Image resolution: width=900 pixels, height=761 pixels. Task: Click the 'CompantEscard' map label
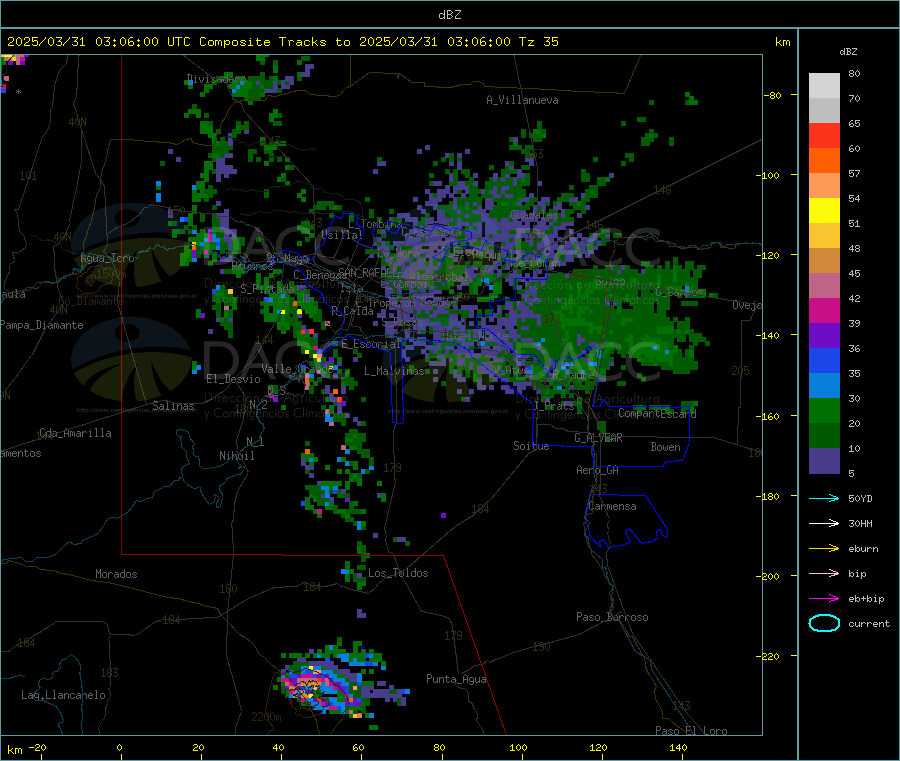657,413
